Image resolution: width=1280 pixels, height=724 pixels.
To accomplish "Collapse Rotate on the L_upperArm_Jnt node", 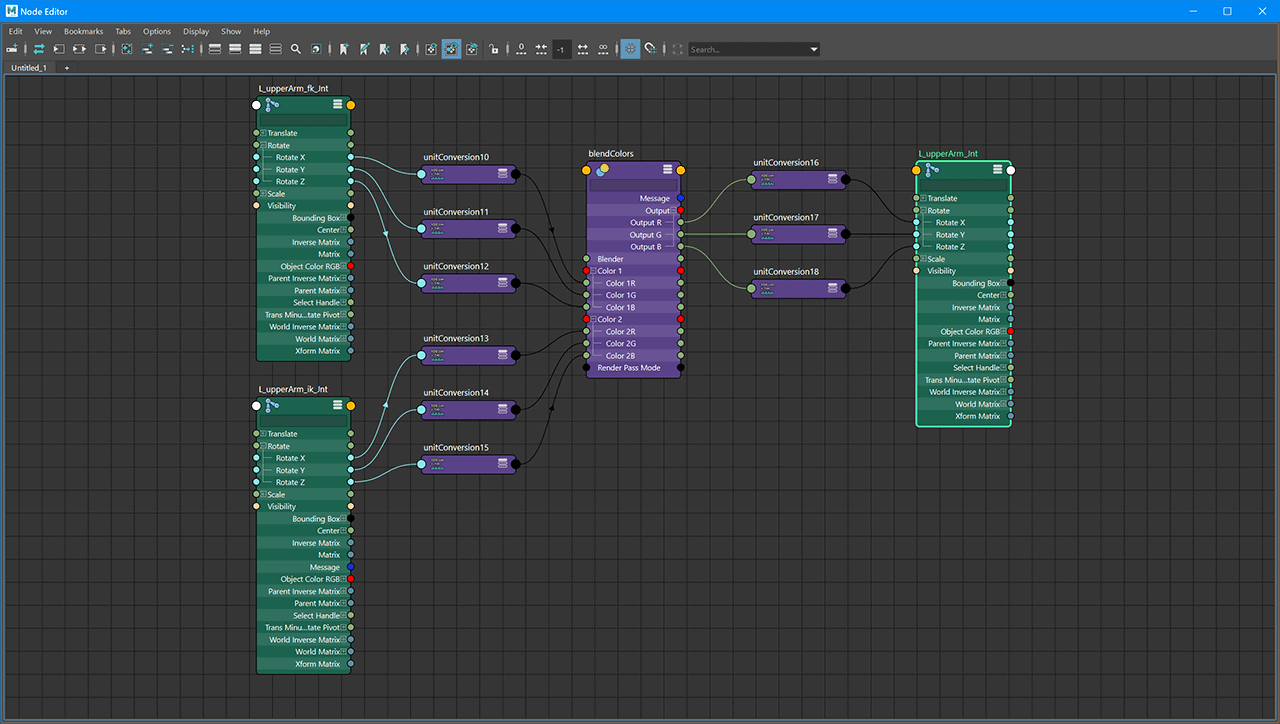I will tap(924, 211).
